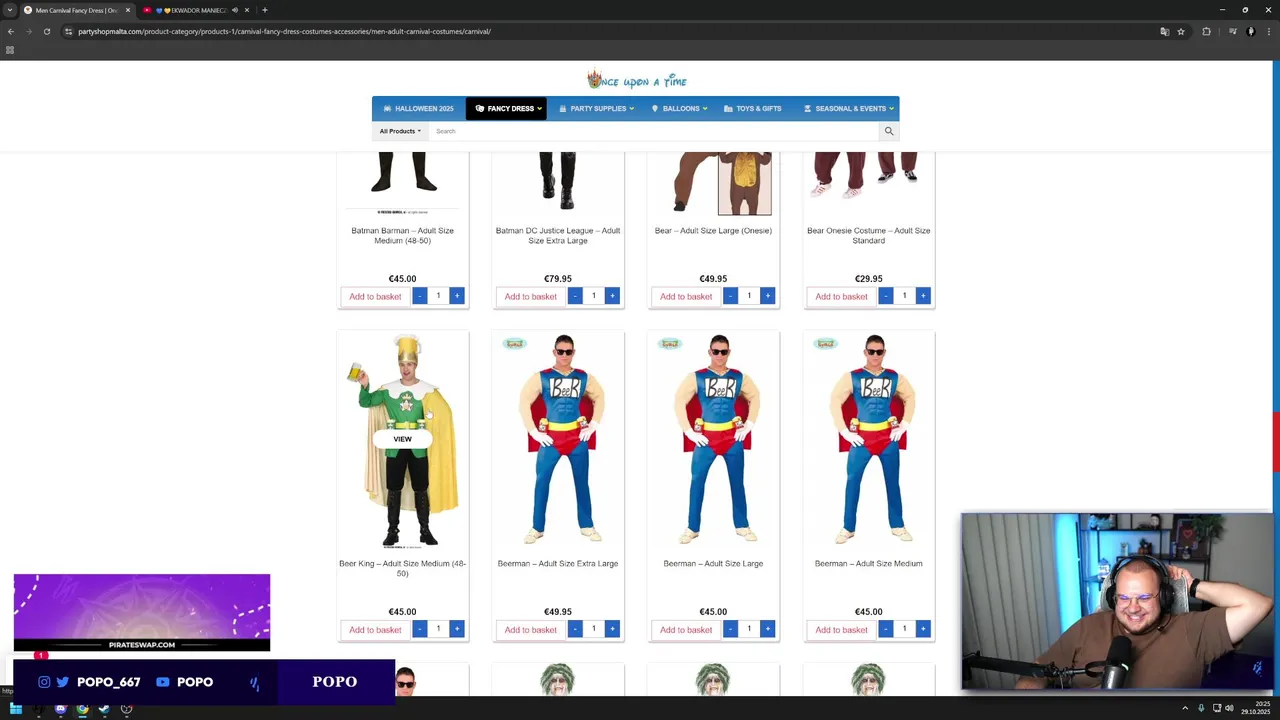1280x720 pixels.
Task: Expand the Balloons menu
Action: pyautogui.click(x=680, y=108)
